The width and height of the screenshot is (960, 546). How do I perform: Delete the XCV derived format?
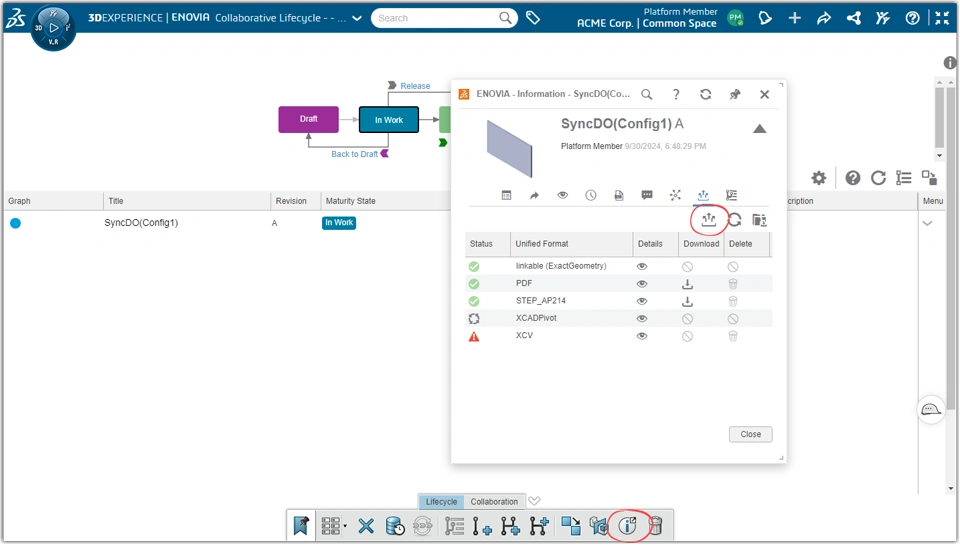[733, 336]
